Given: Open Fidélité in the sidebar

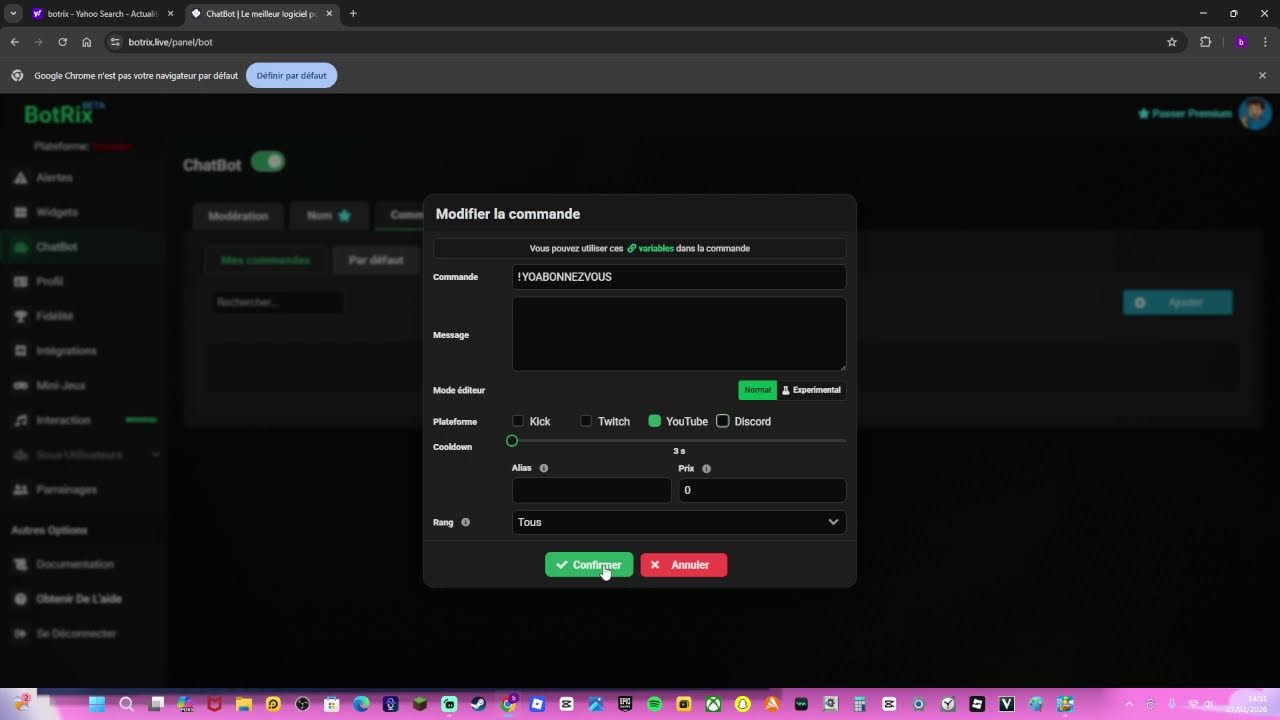Looking at the screenshot, I should [x=55, y=316].
